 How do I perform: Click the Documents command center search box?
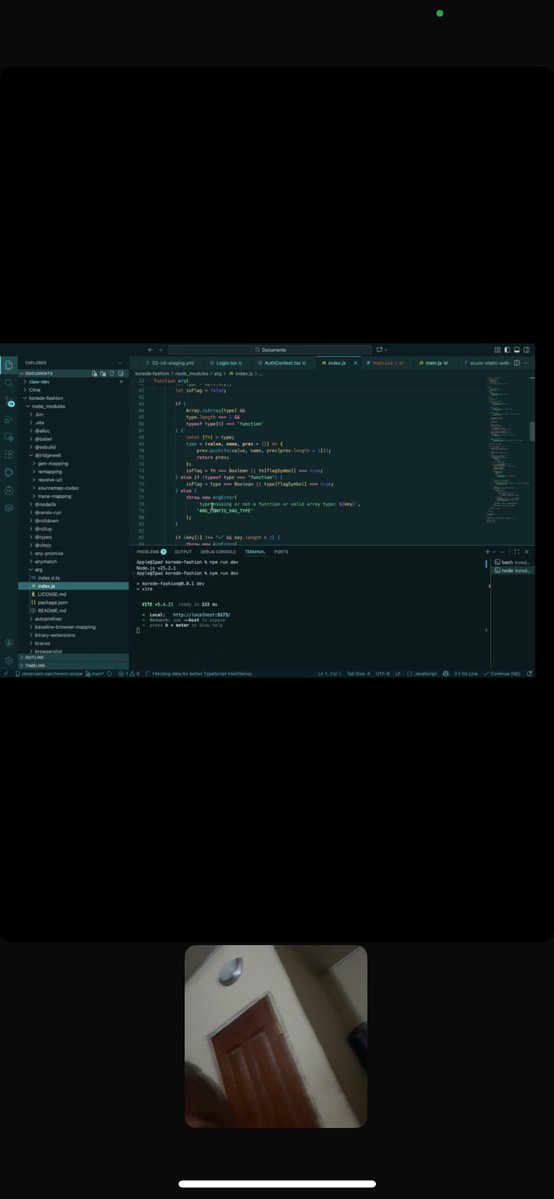point(270,349)
